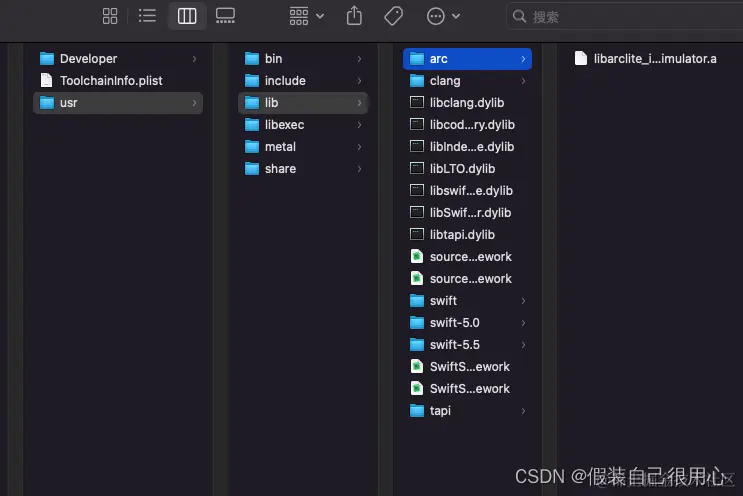Switch to gallery view
Screen dimensions: 743x496
pos(225,16)
